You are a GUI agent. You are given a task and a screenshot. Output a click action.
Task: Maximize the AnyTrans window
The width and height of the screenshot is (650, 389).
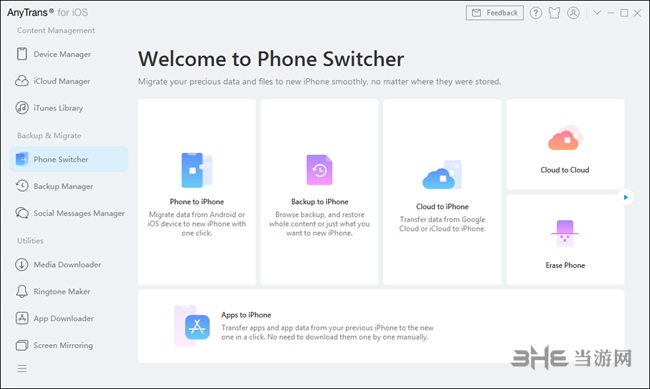(x=624, y=13)
